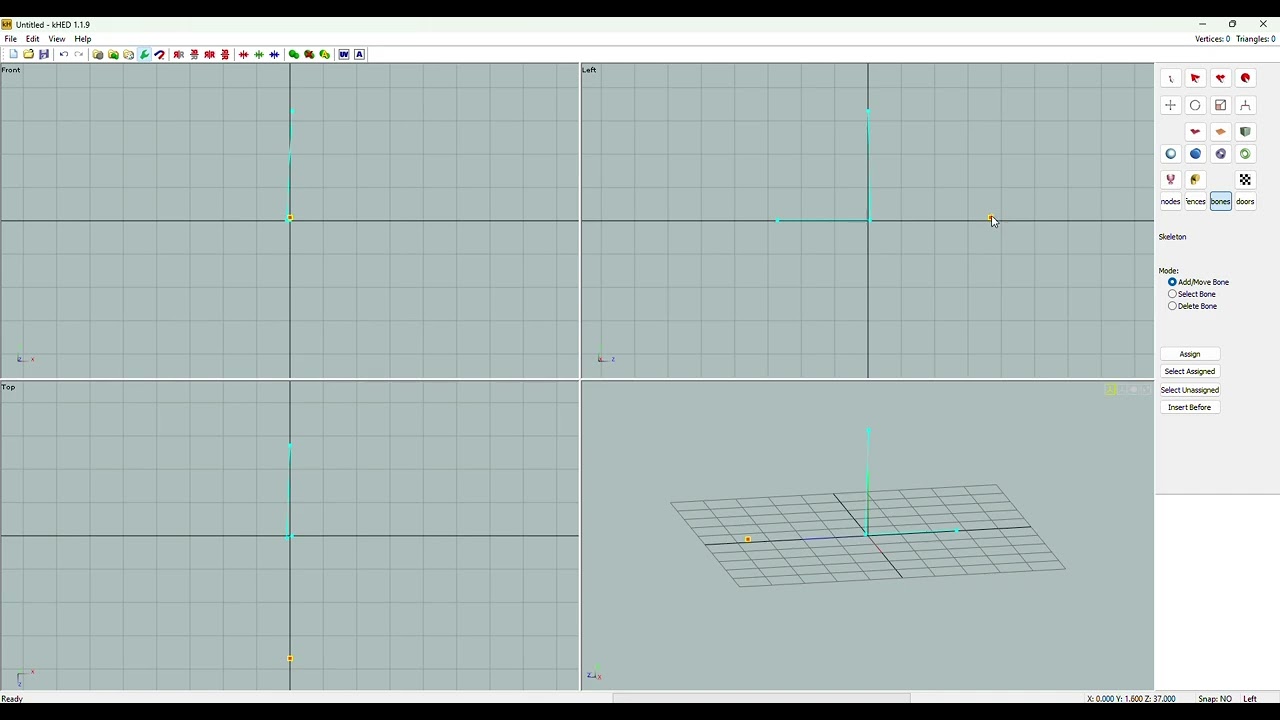
Task: Select the scale tool icon
Action: coord(1220,105)
